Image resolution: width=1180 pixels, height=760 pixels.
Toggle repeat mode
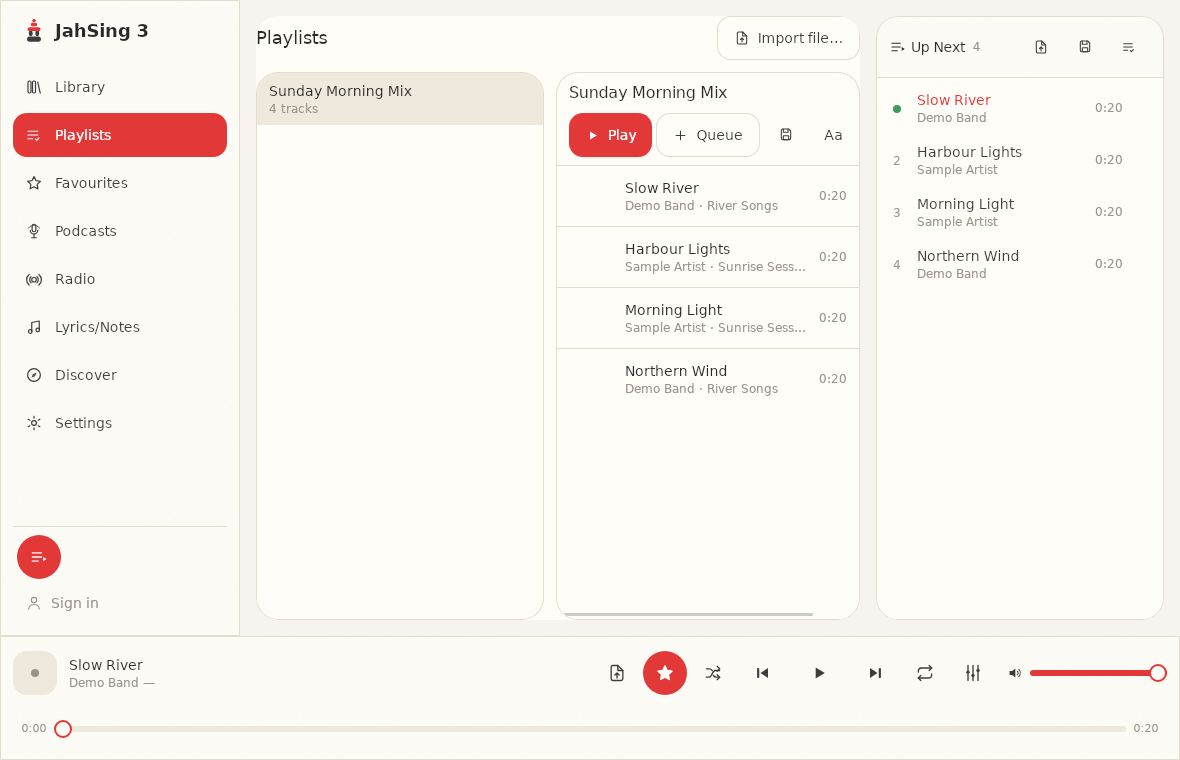pyautogui.click(x=925, y=673)
